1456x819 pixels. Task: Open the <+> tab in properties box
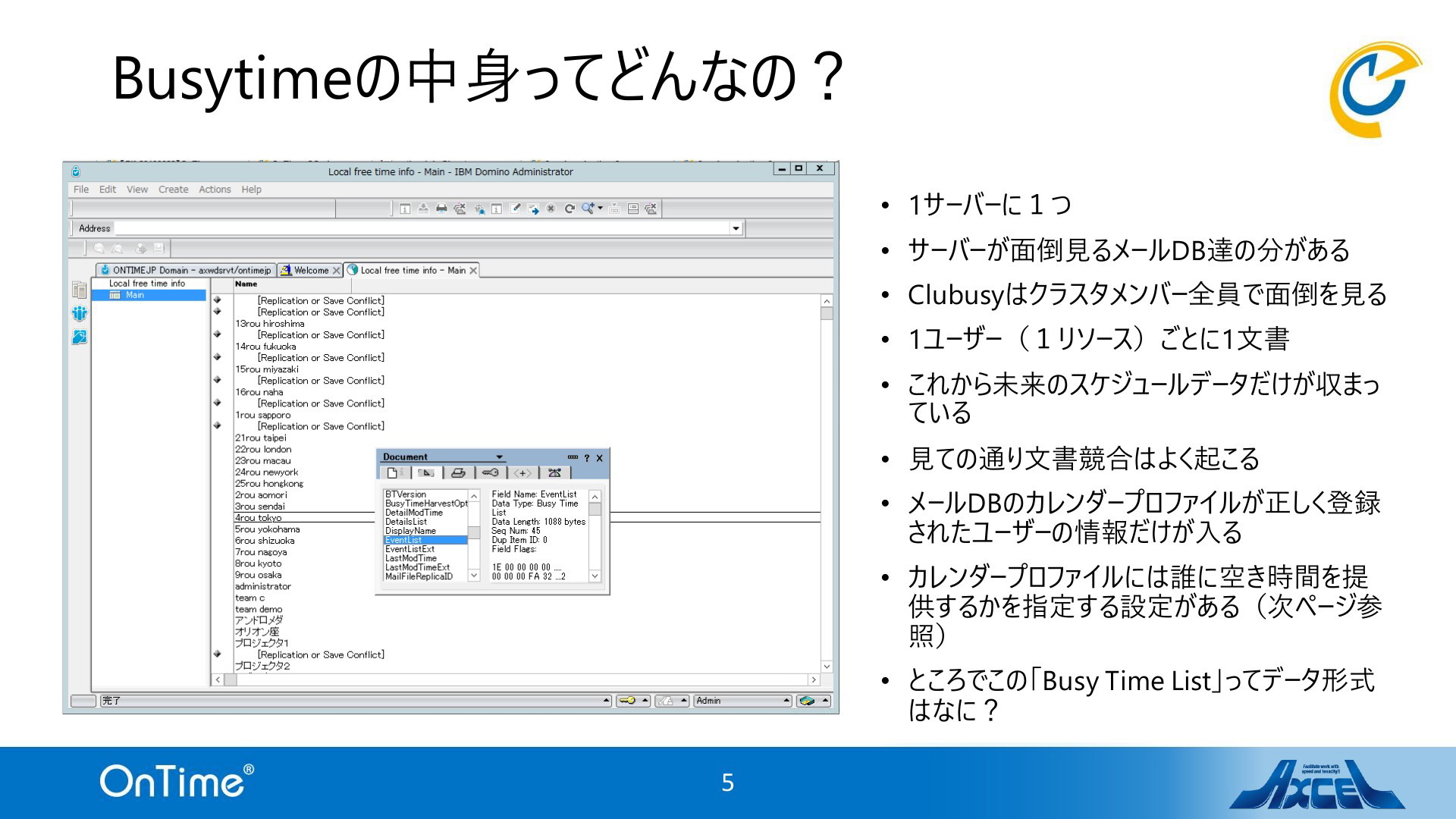pyautogui.click(x=522, y=472)
